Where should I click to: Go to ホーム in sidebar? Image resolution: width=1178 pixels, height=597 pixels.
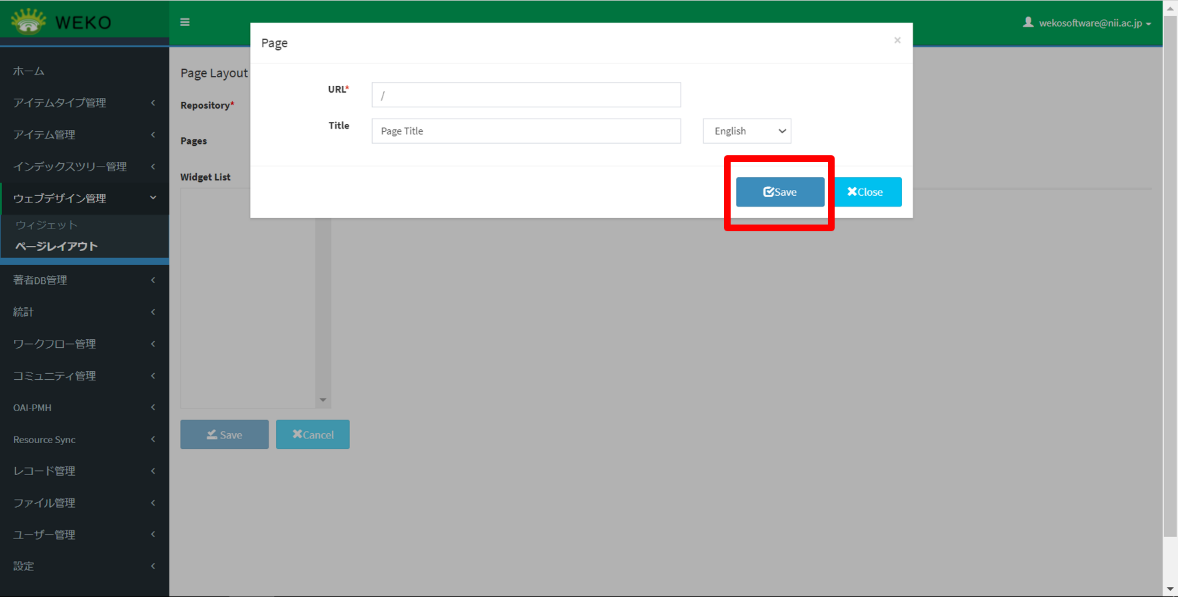point(29,71)
